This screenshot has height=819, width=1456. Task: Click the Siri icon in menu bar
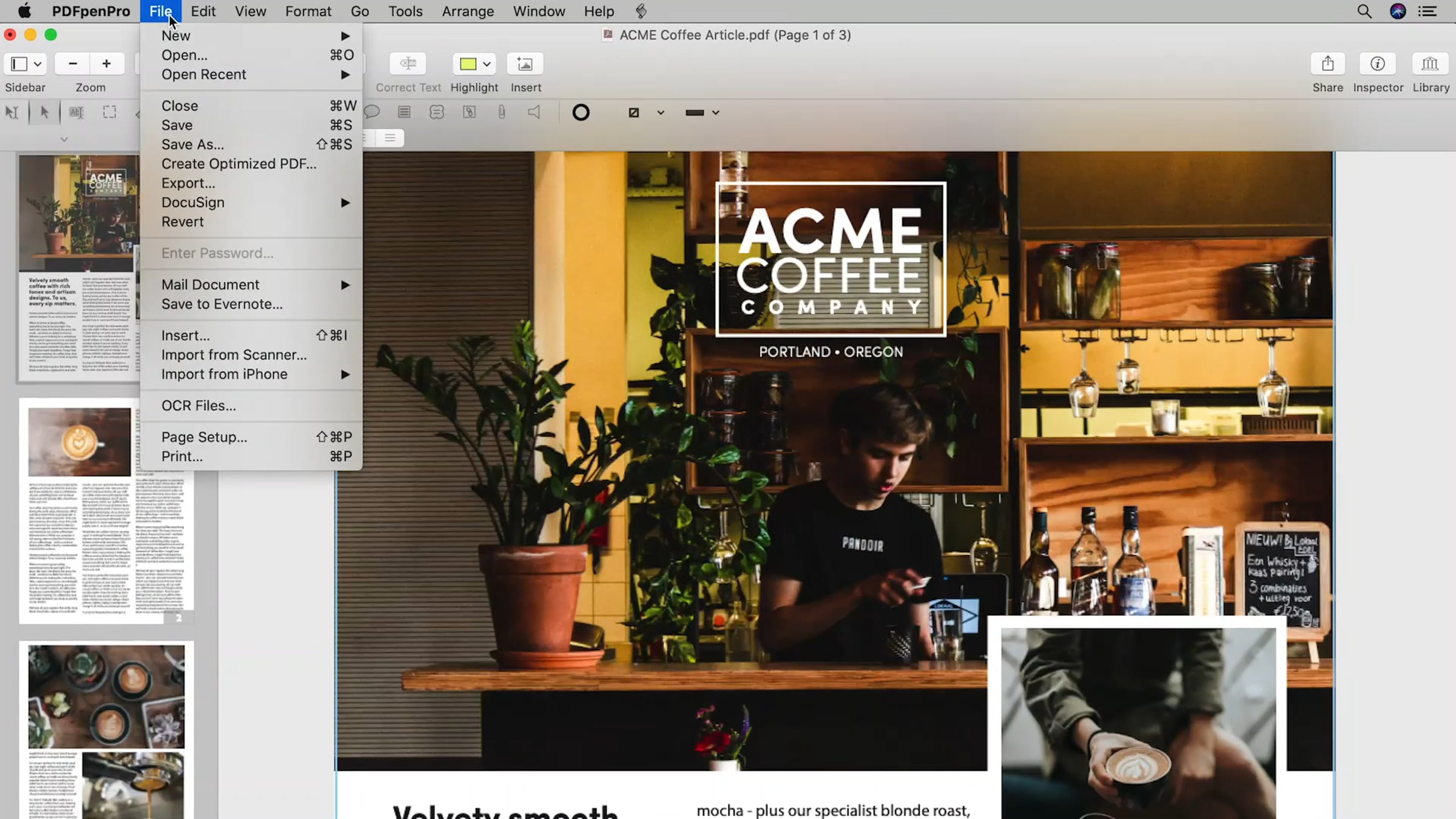[x=1398, y=11]
